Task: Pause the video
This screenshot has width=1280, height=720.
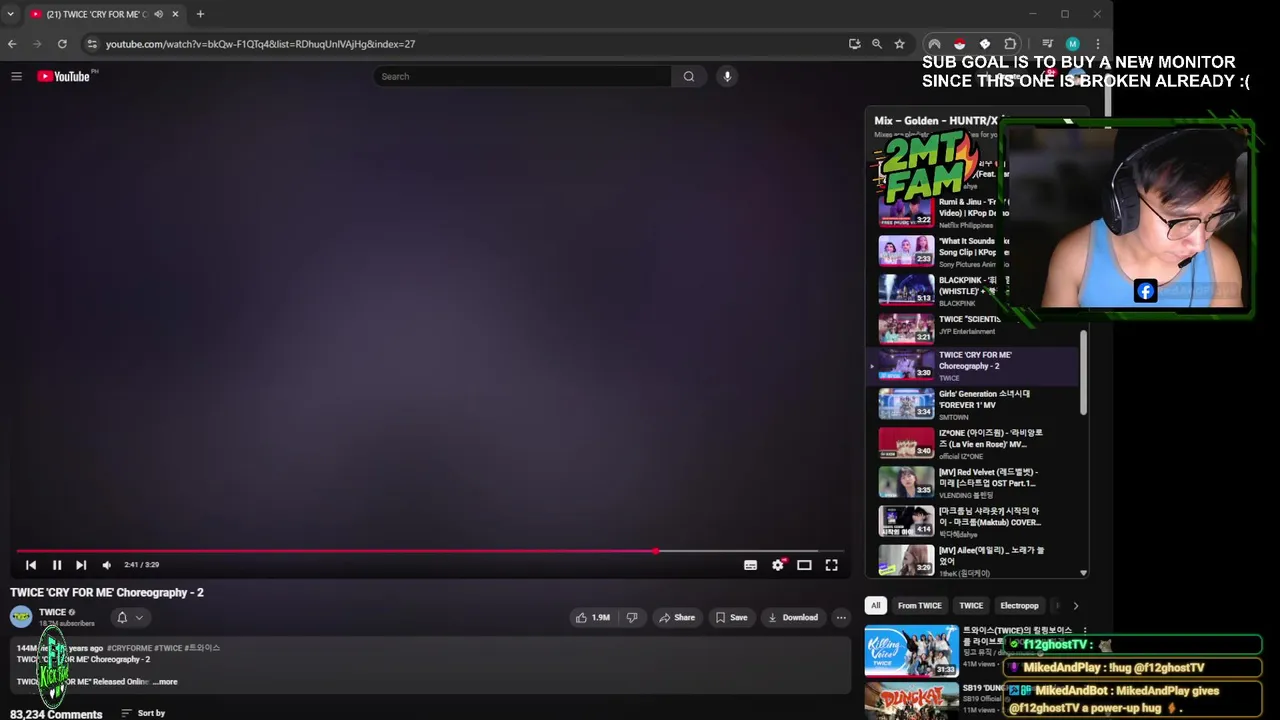Action: [x=57, y=565]
